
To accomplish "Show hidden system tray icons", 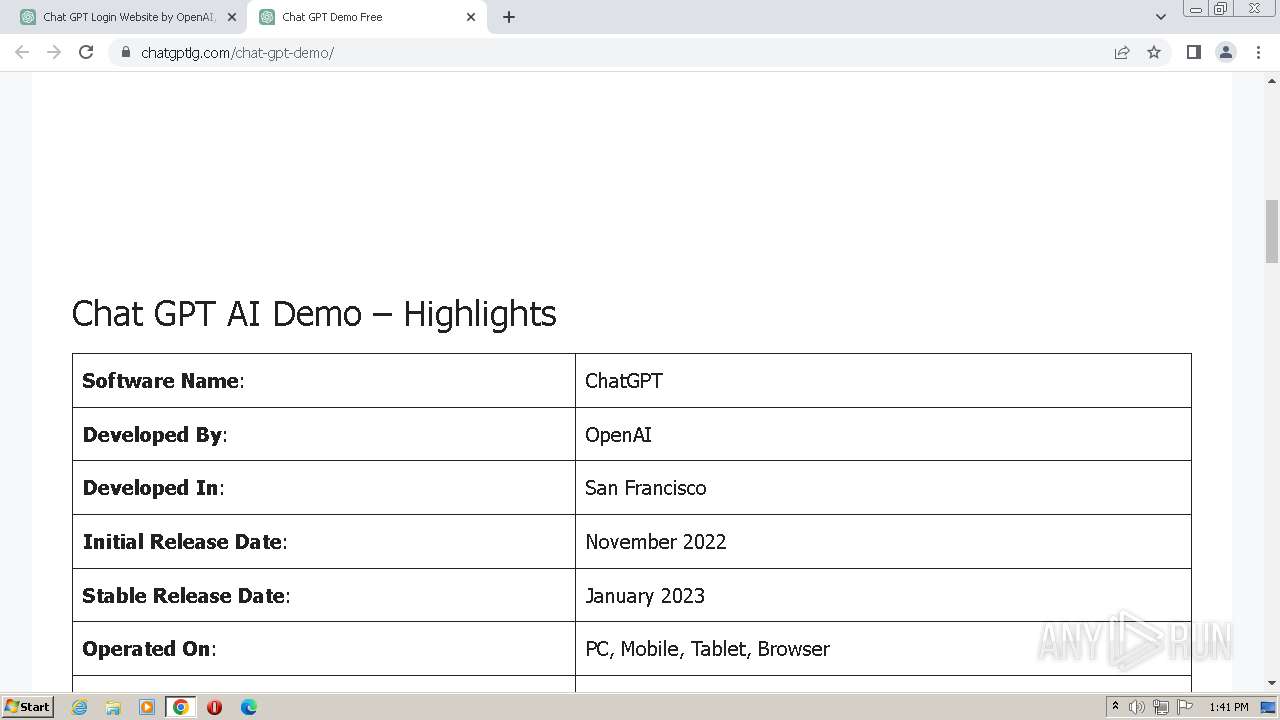I will (1115, 707).
